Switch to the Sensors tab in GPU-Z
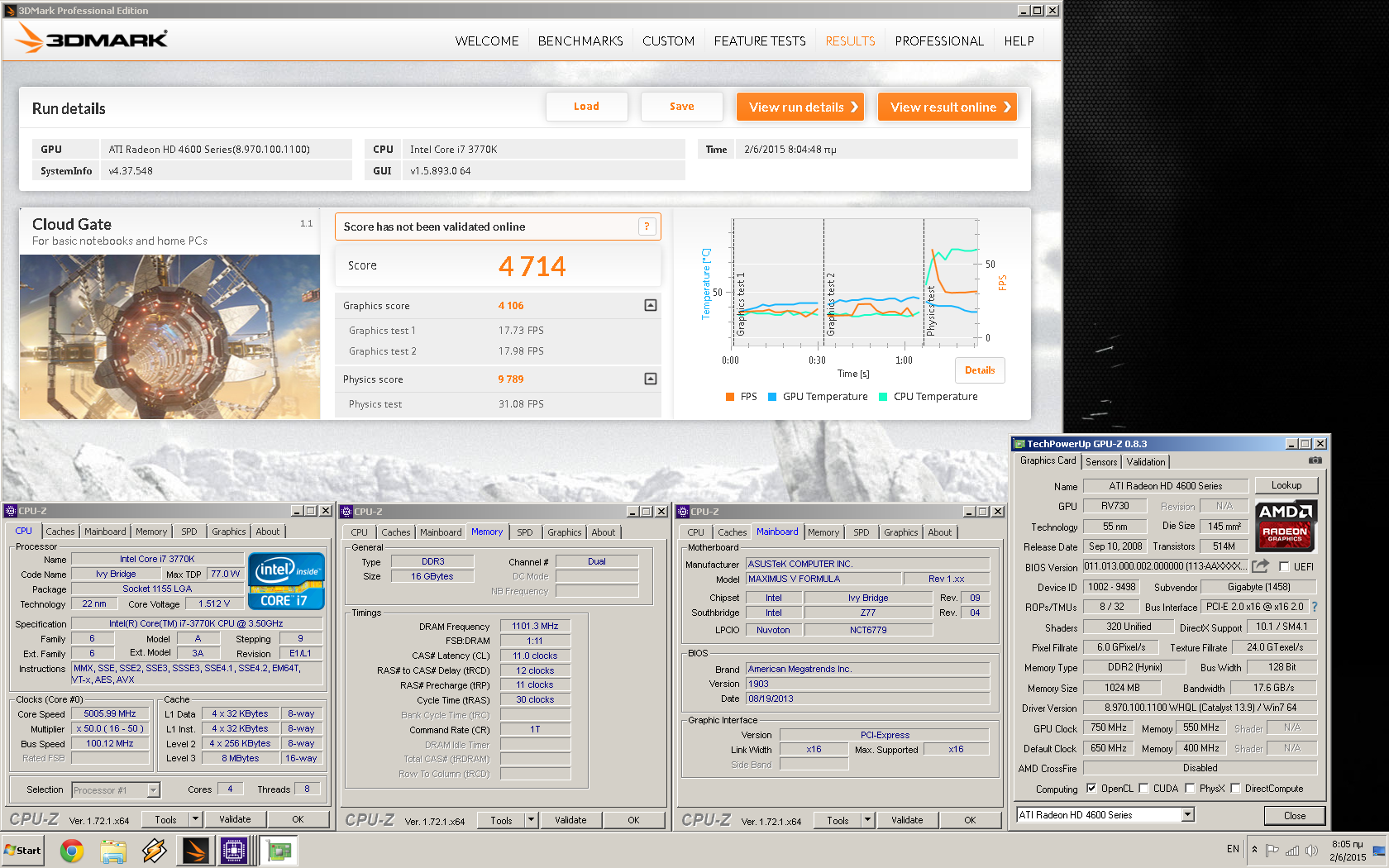This screenshot has height=868, width=1389. [x=1101, y=461]
